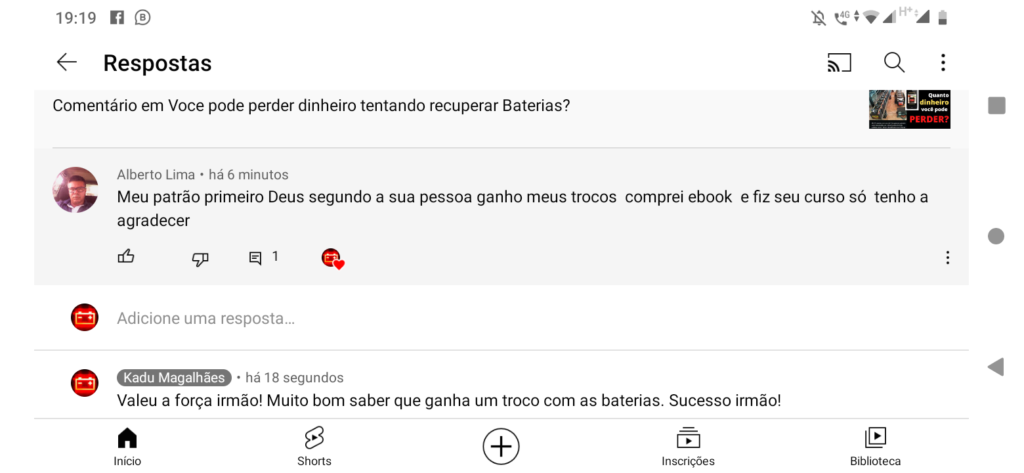Viewport: 1024px width, 473px height.
Task: Toggle the creator heart on comment
Action: (332, 258)
